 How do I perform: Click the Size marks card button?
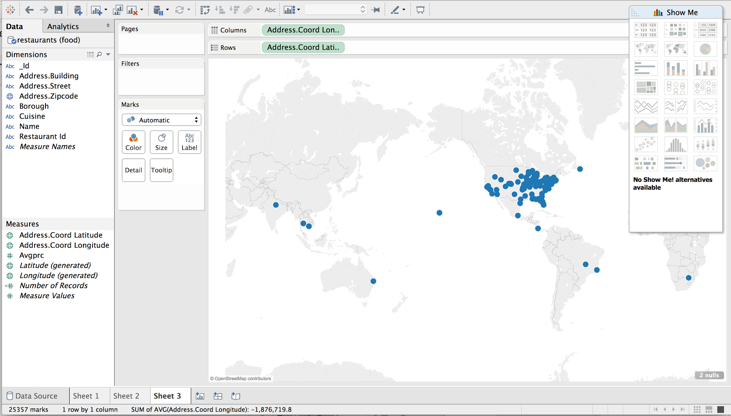(x=161, y=142)
